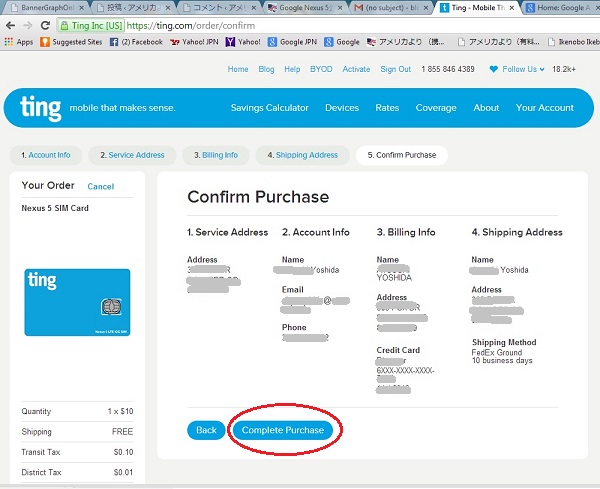Click the phone number 1 855 846 4389

[x=448, y=69]
